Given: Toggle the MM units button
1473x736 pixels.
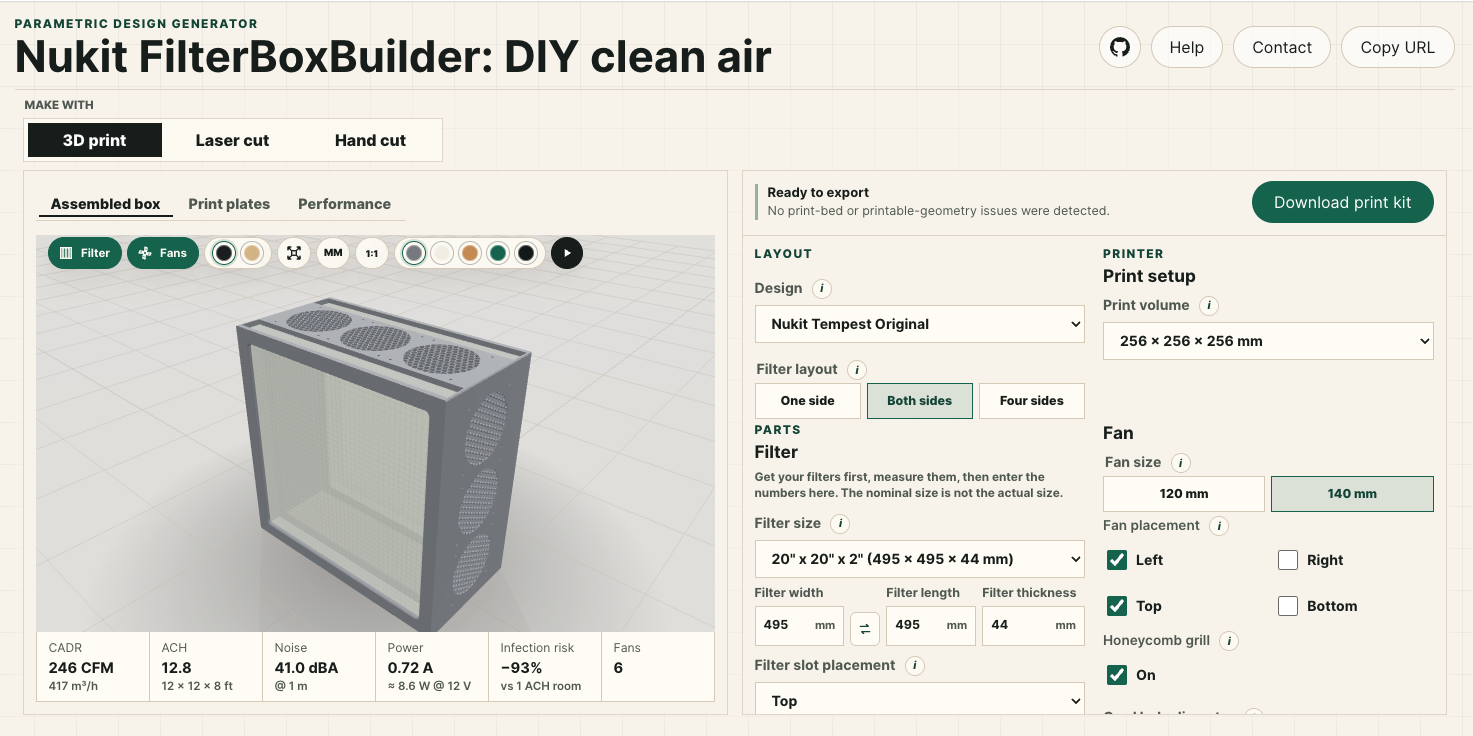Looking at the screenshot, I should click(x=333, y=253).
